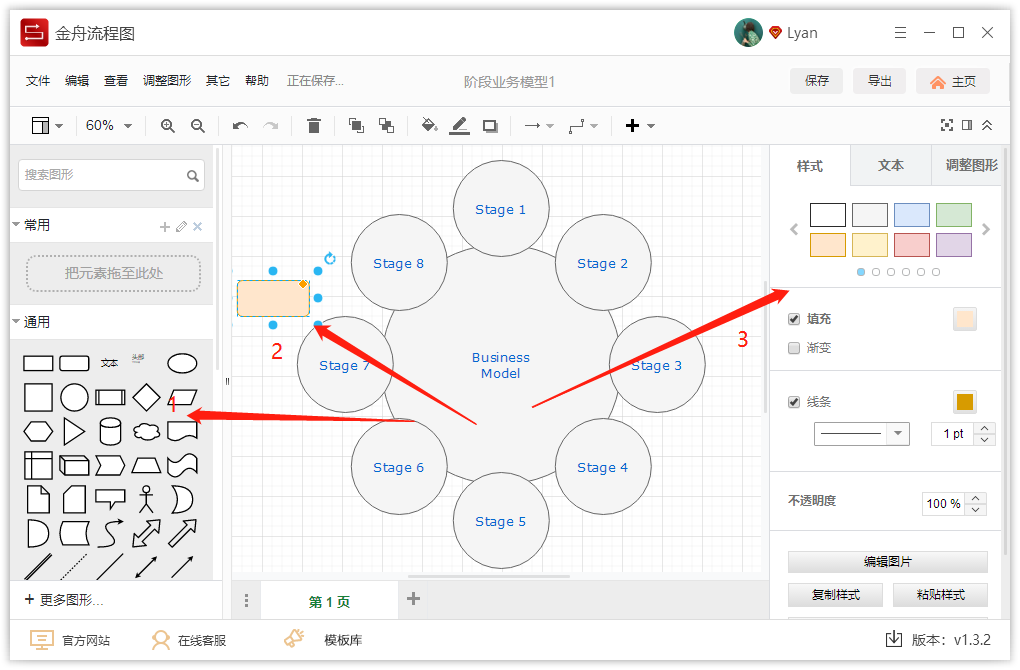This screenshot has width=1020, height=670.
Task: Click the fullscreen icon at toolbar right
Action: 947,125
